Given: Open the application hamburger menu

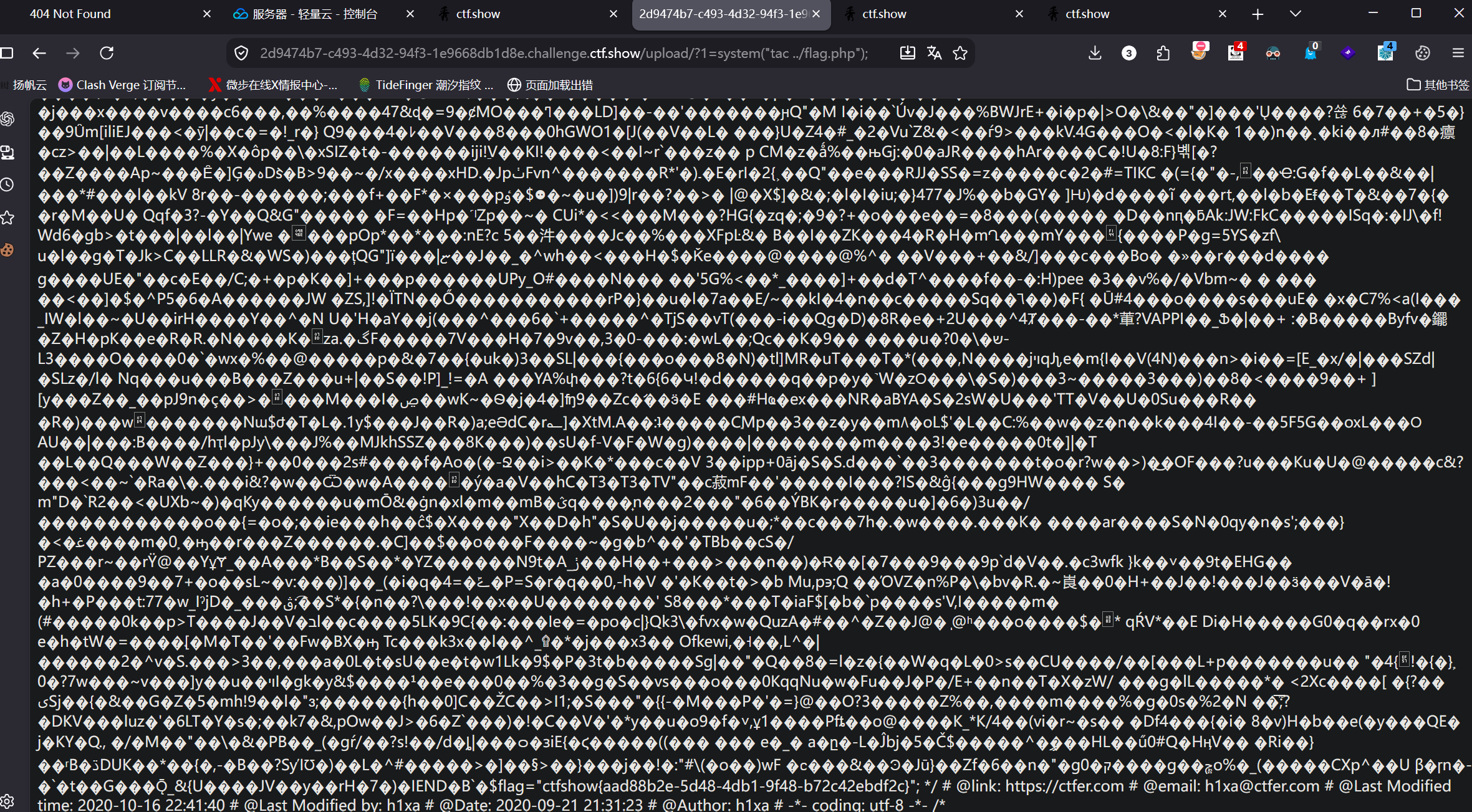Looking at the screenshot, I should point(1458,53).
